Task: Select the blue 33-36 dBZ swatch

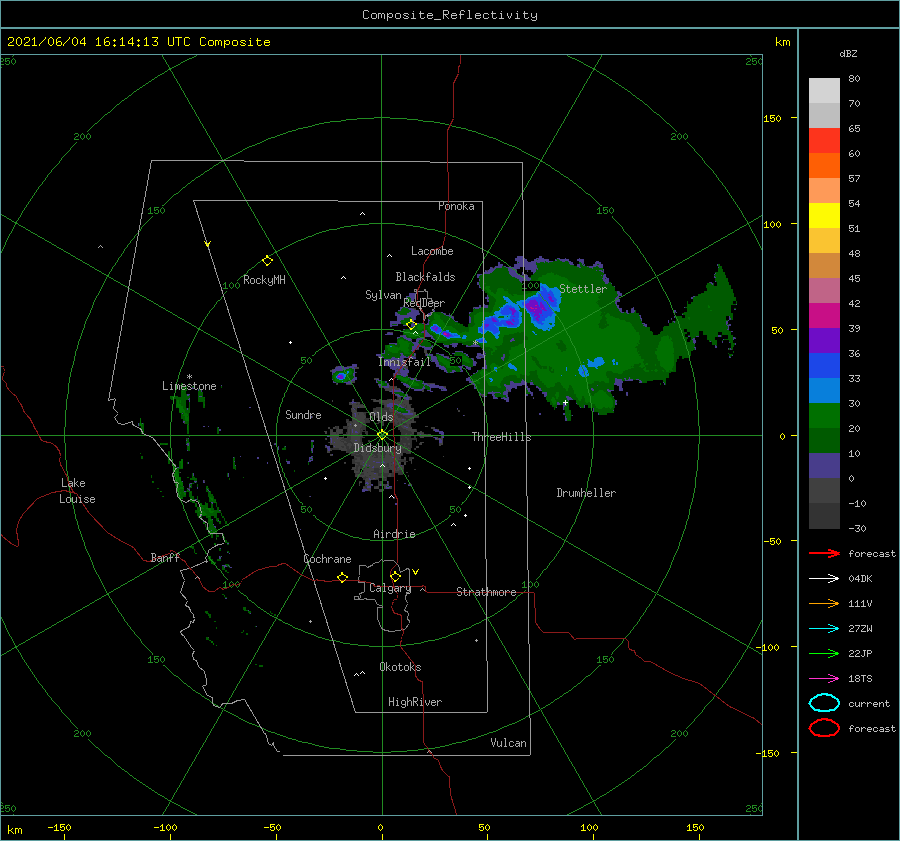Action: [824, 365]
